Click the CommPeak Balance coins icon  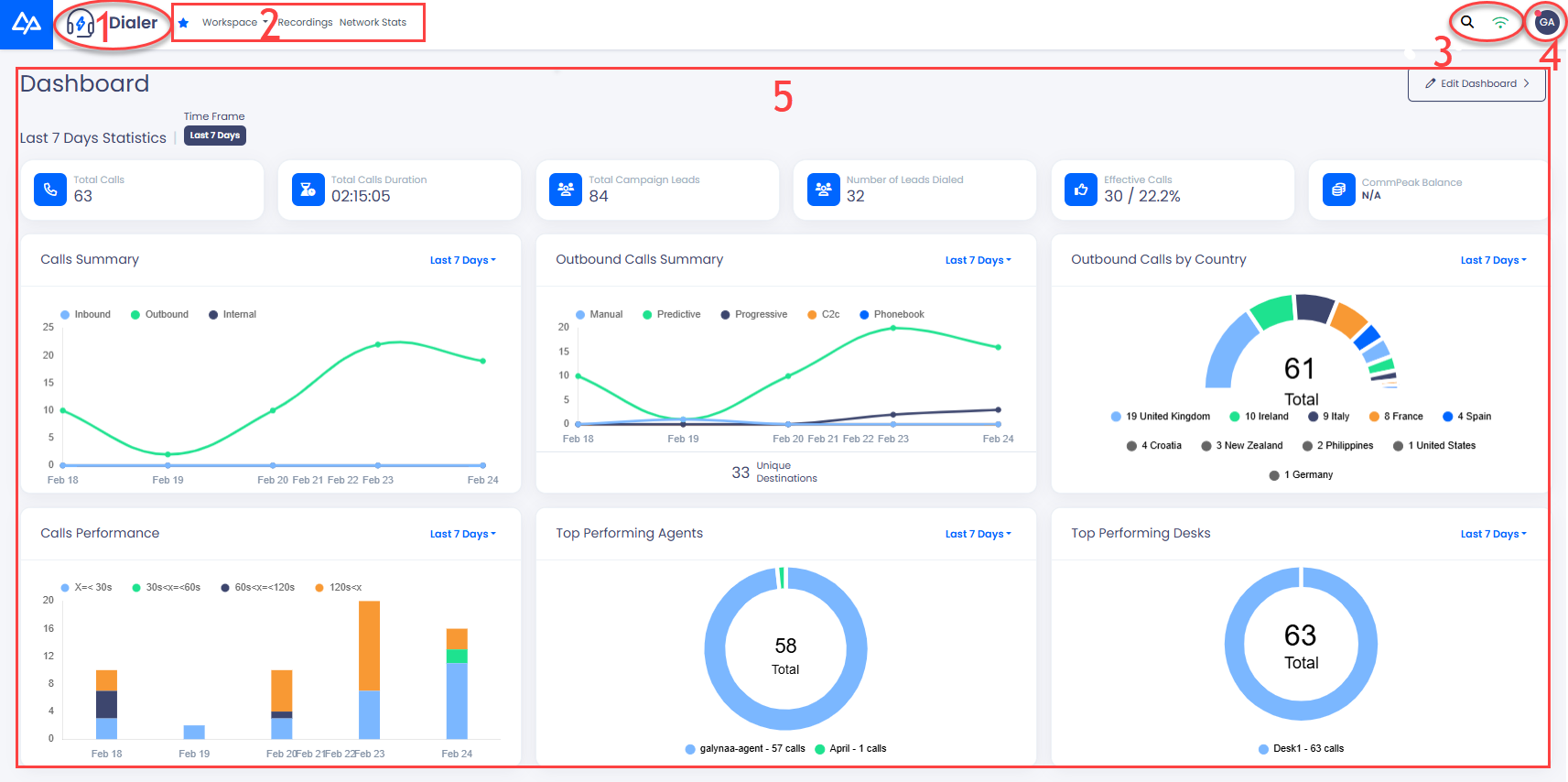tap(1339, 190)
